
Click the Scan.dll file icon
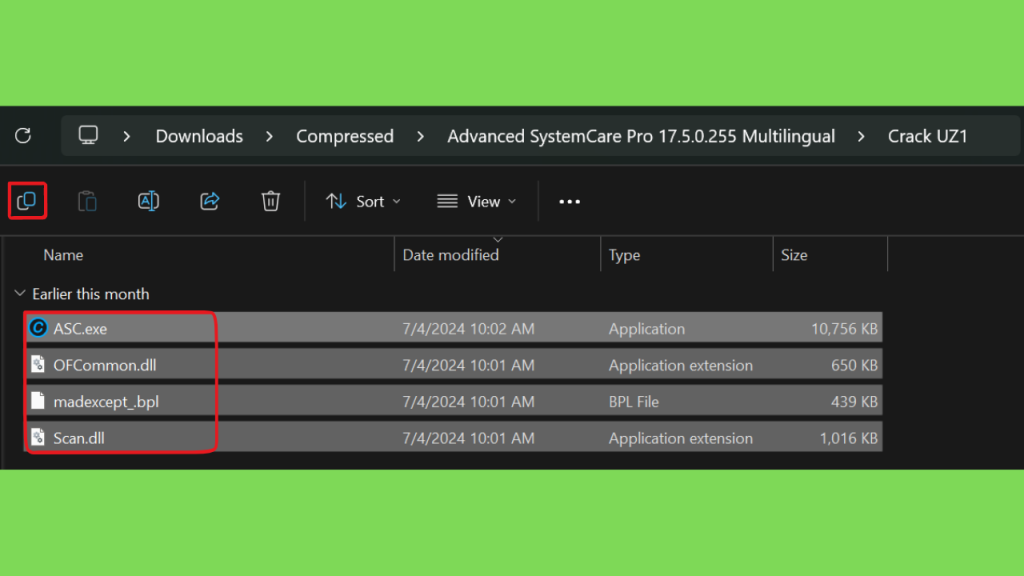(38, 438)
